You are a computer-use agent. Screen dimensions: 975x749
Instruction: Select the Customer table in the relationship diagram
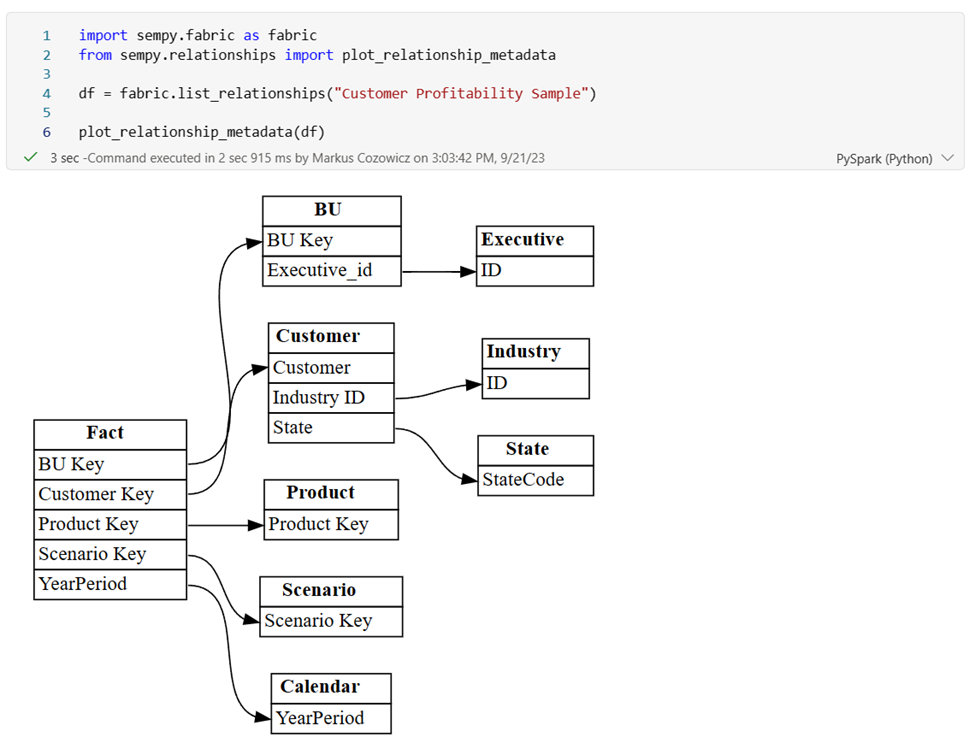[330, 337]
